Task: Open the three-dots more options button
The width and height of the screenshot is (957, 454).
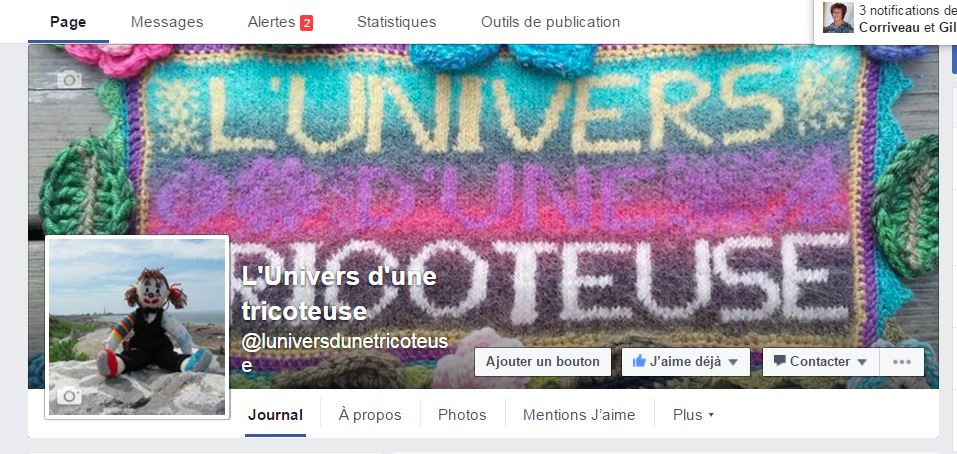Action: point(901,362)
